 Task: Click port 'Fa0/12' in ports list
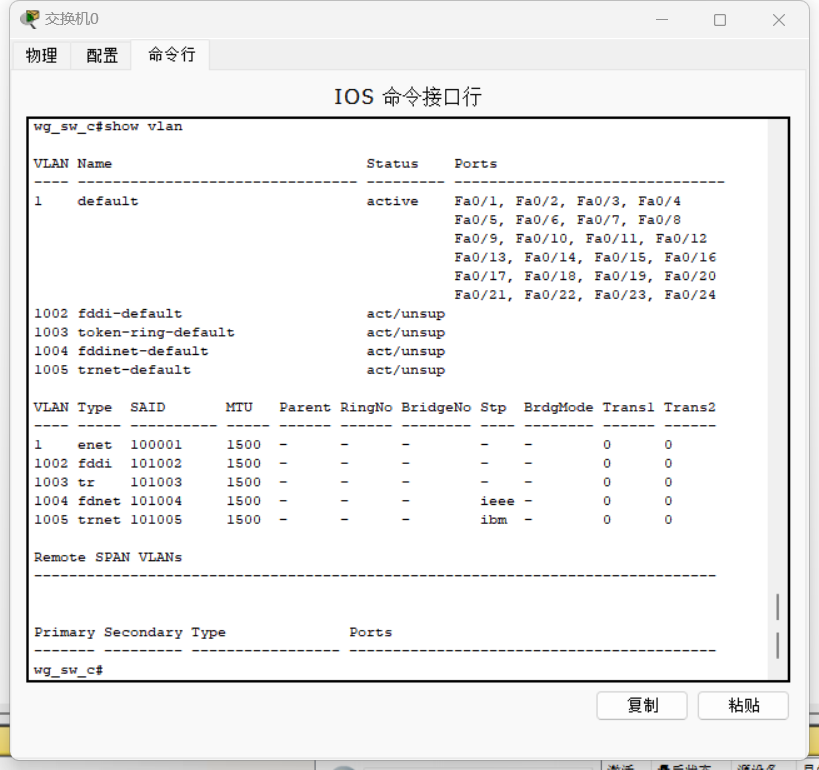coord(681,239)
